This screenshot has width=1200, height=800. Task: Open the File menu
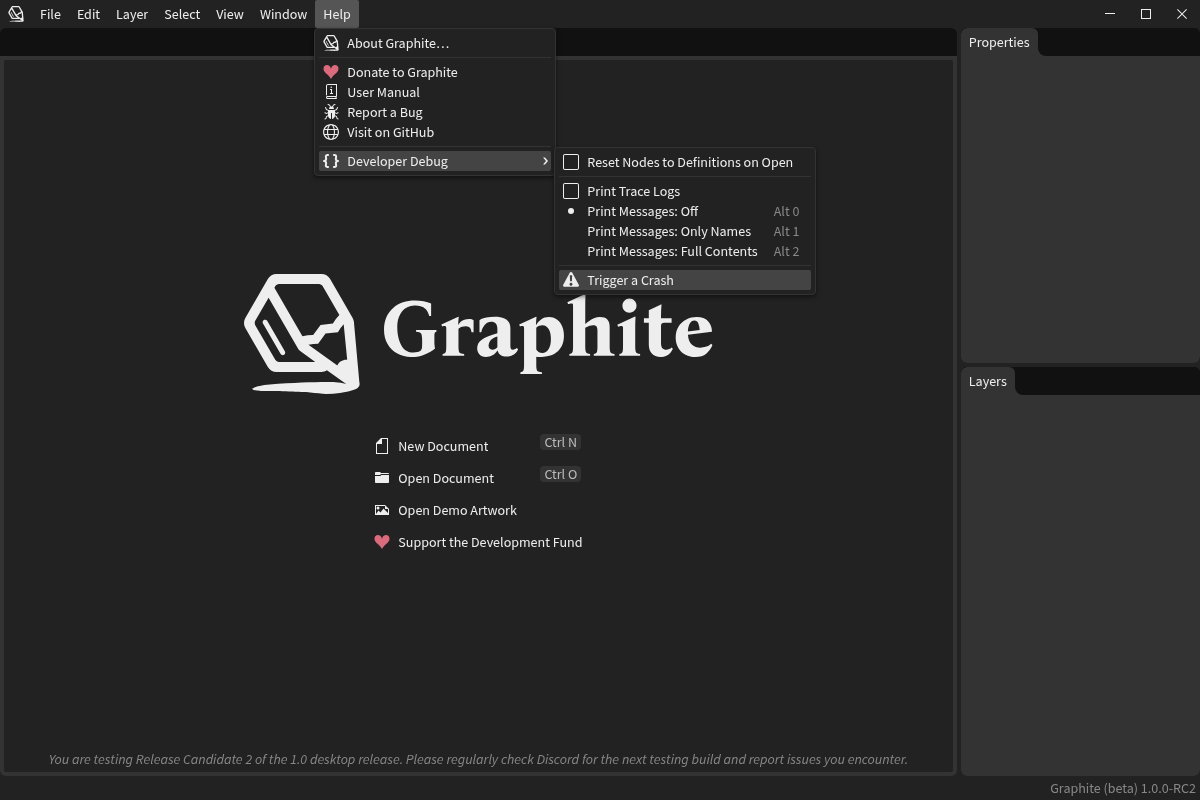click(50, 14)
